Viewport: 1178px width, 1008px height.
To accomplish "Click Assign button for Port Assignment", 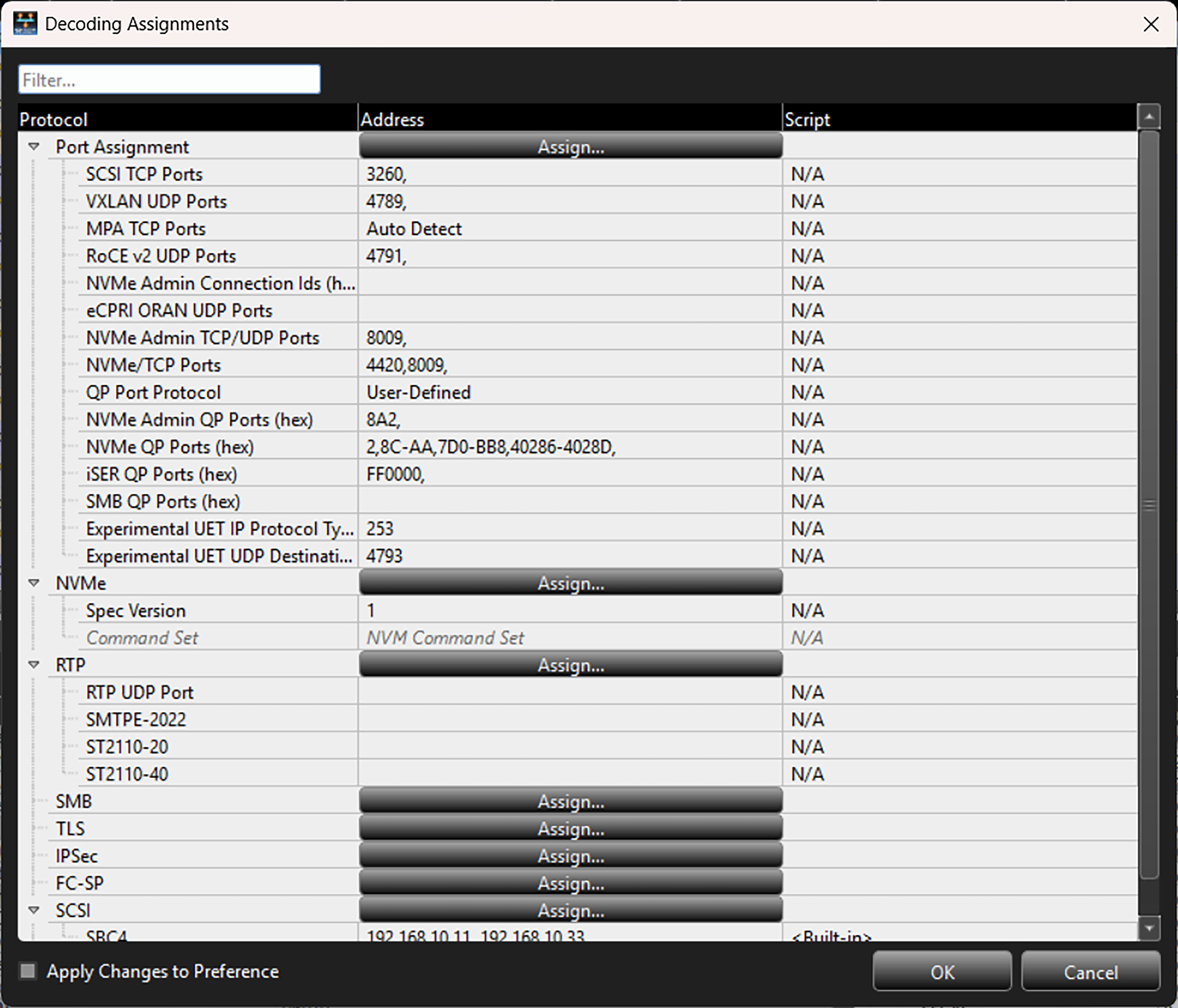I will coord(571,147).
